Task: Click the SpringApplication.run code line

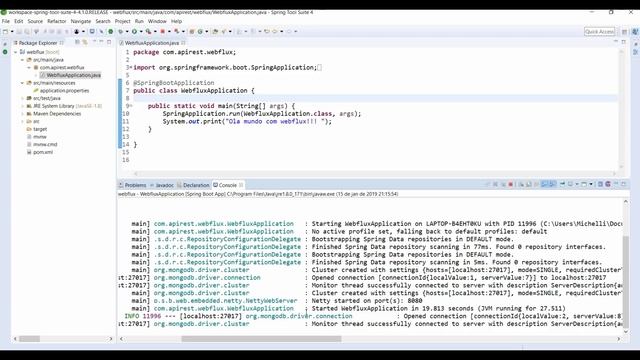Action: [x=262, y=114]
